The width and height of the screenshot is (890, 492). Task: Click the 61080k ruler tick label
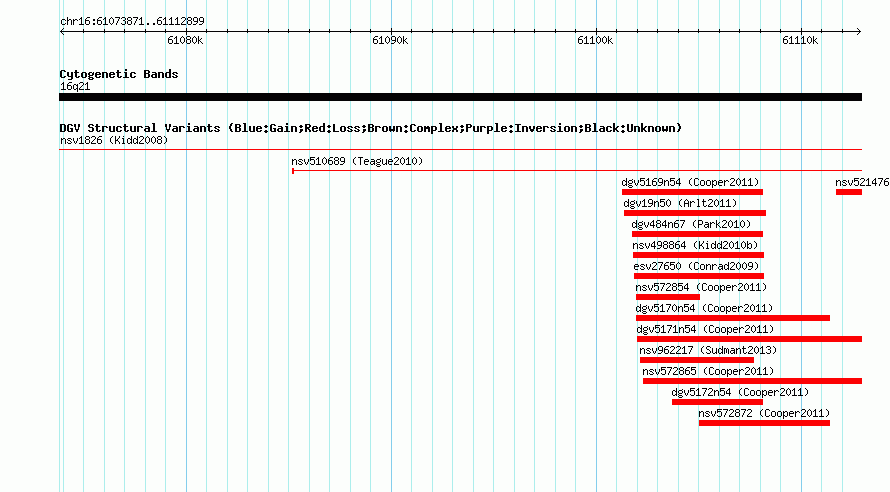click(x=185, y=40)
